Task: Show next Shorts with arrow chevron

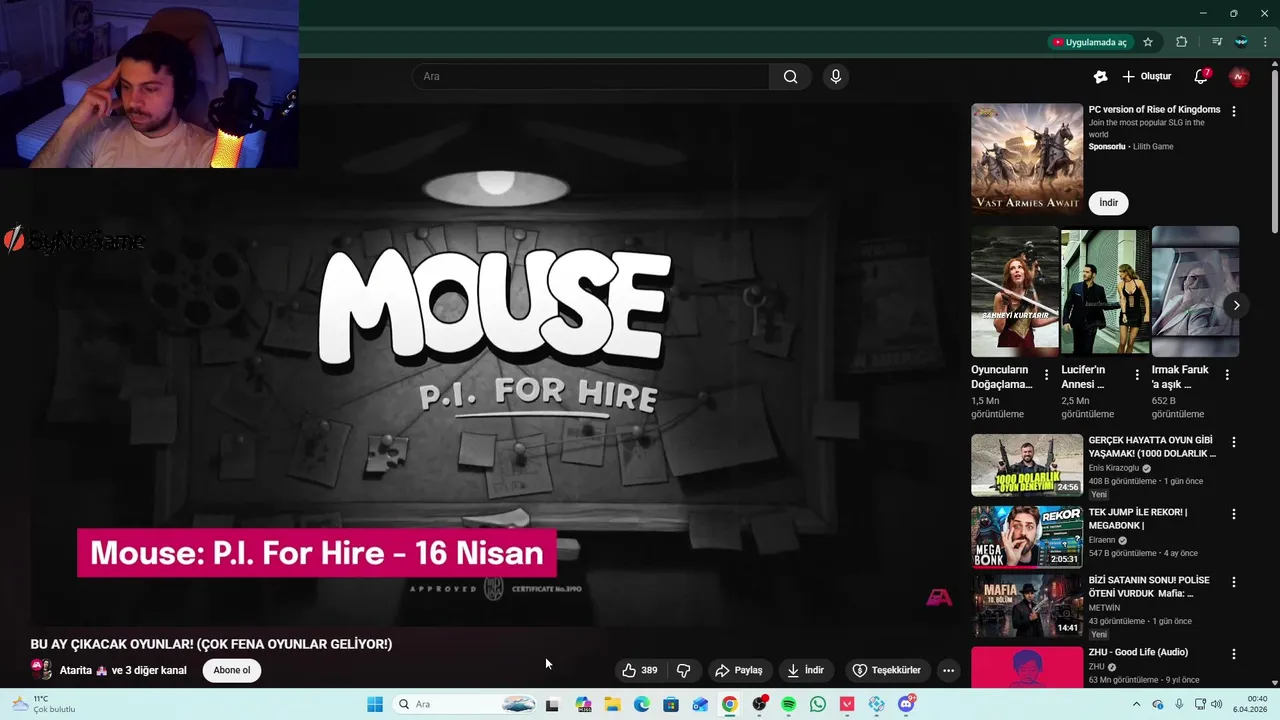Action: pos(1236,305)
